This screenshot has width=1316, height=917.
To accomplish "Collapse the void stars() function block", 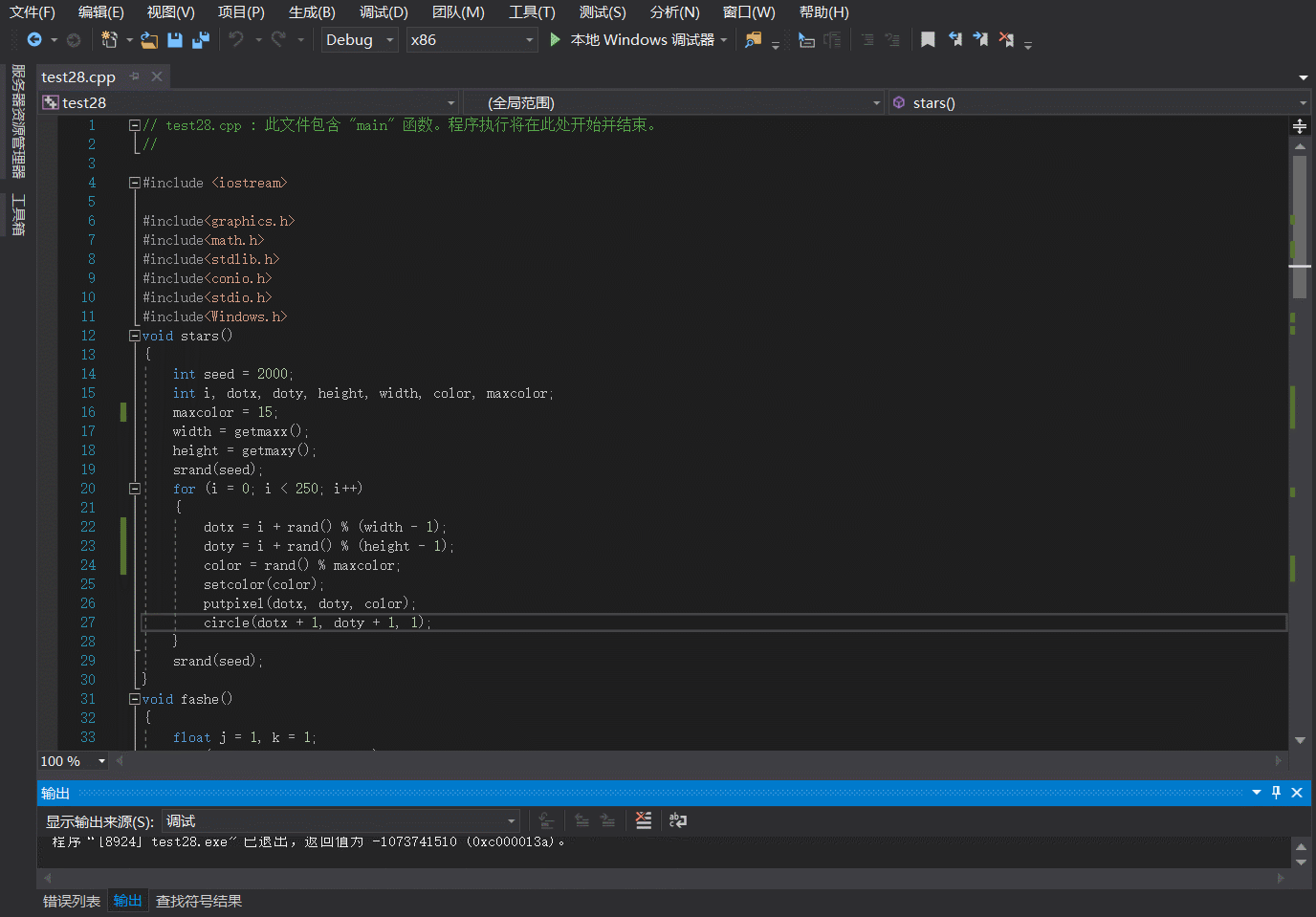I will coord(135,336).
